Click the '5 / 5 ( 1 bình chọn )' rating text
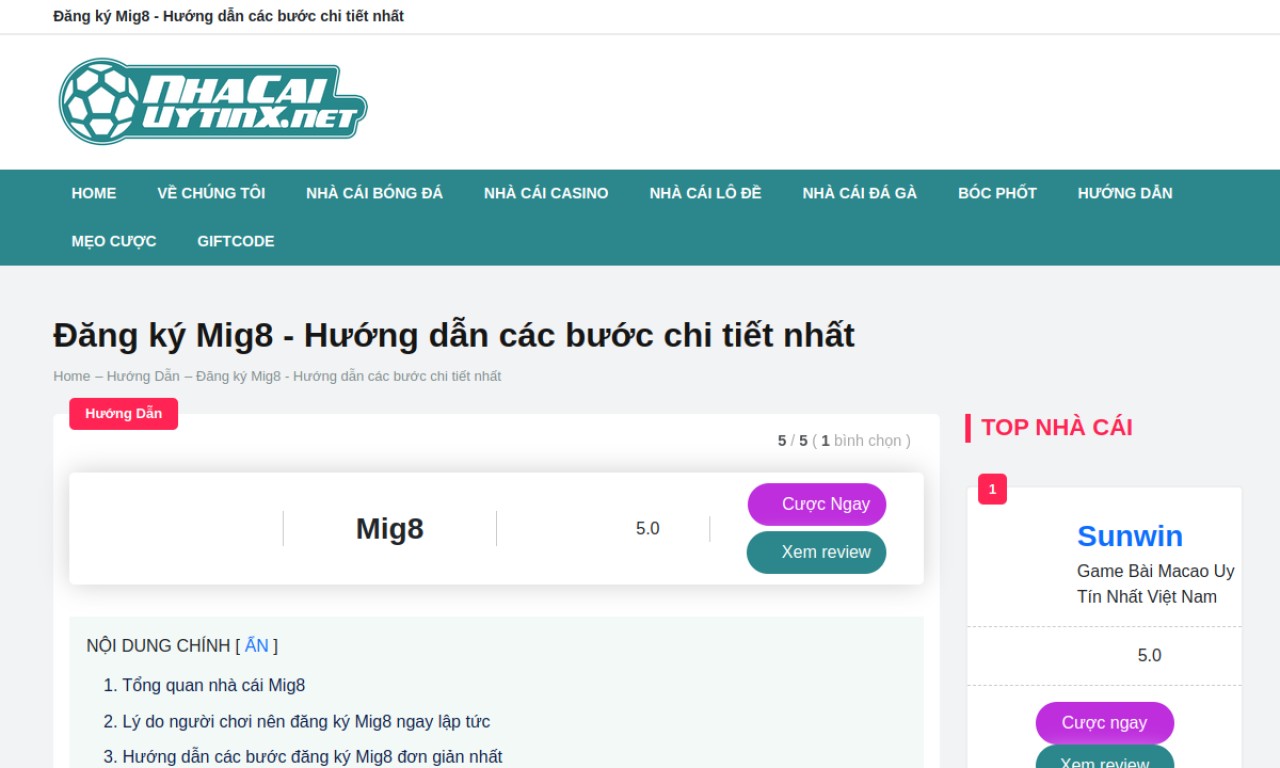Screen dimensions: 1280x768 click(844, 441)
